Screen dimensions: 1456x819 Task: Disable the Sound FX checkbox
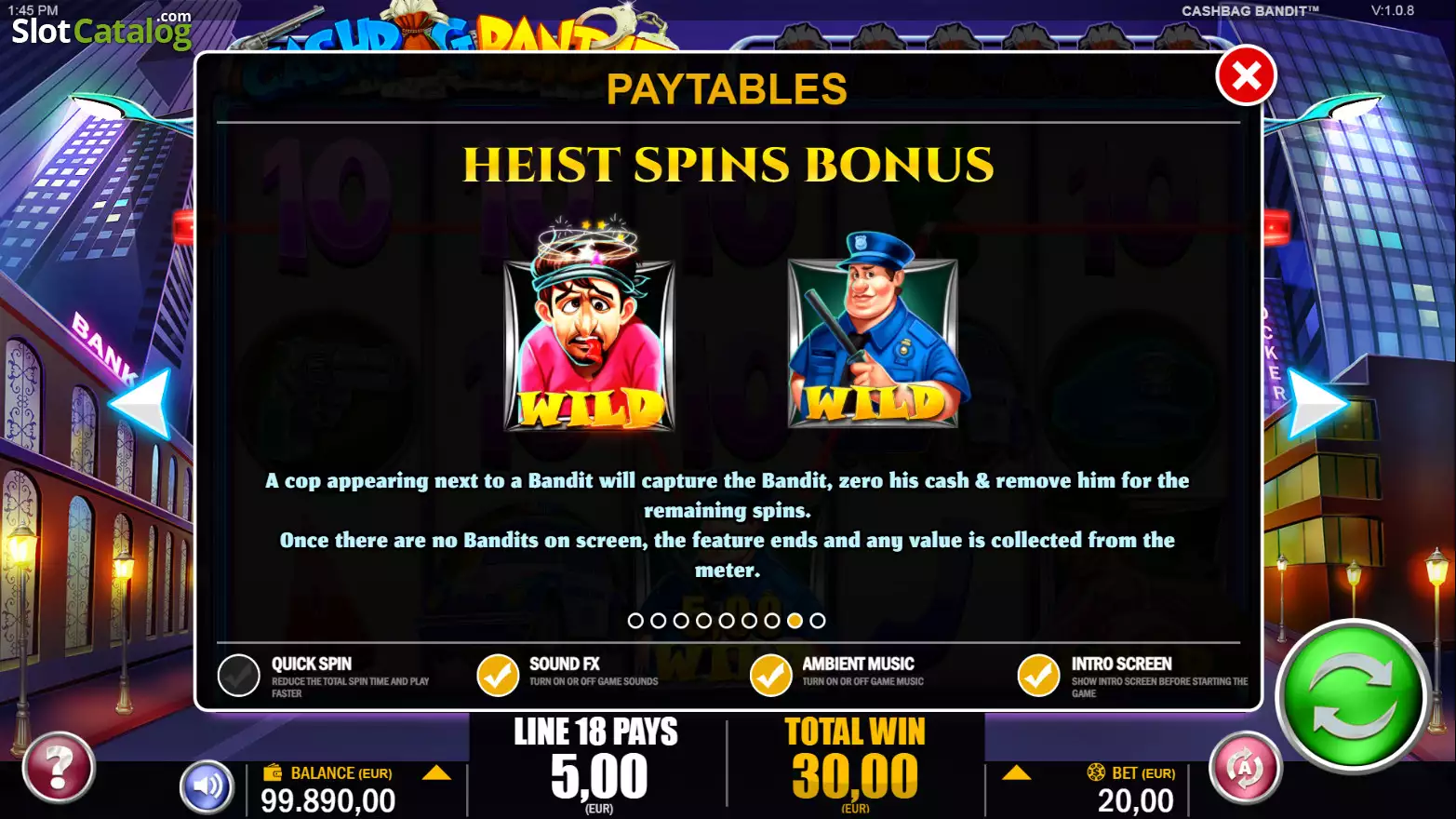point(498,676)
